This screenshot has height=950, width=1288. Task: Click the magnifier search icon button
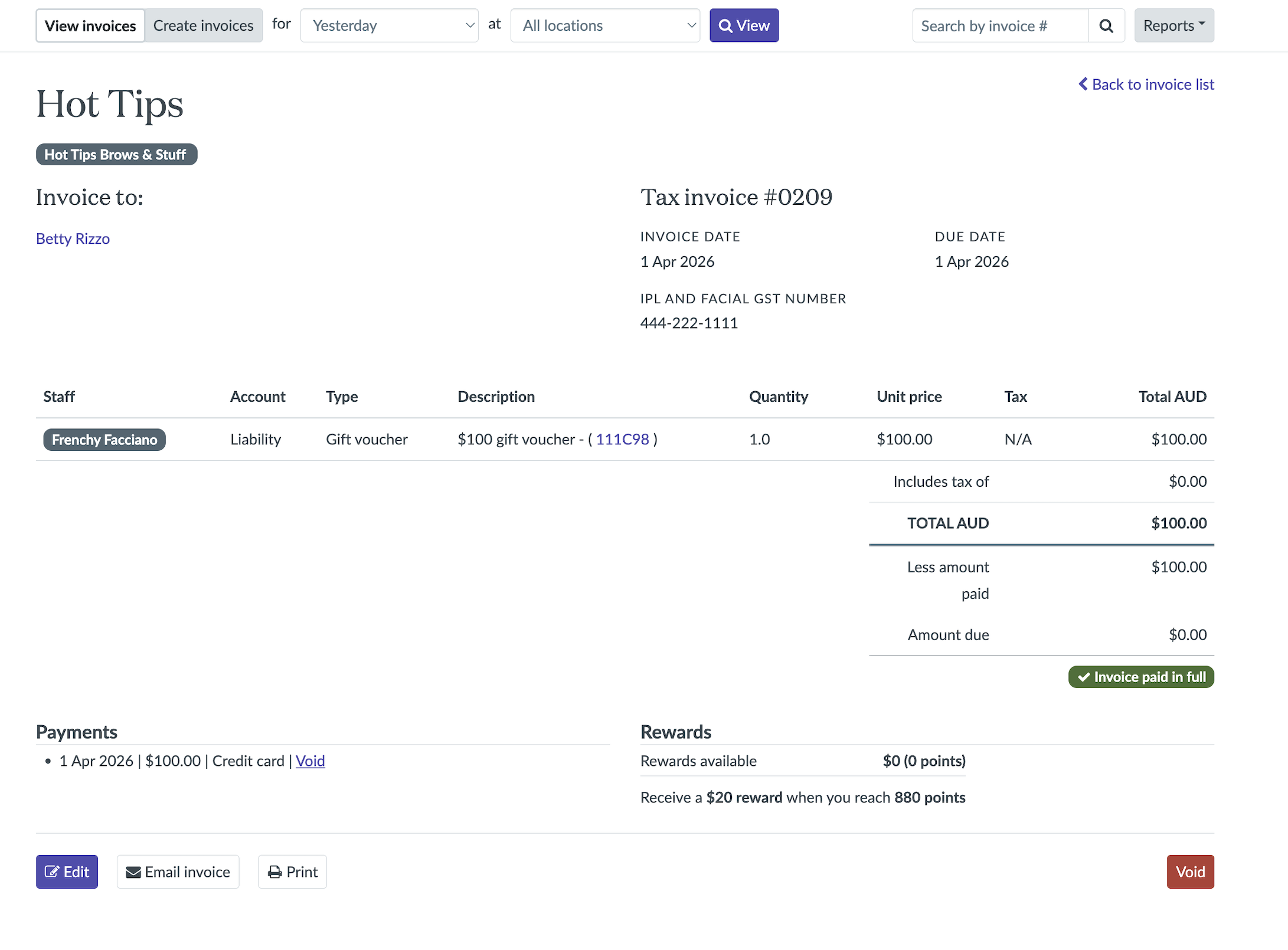click(x=1106, y=26)
